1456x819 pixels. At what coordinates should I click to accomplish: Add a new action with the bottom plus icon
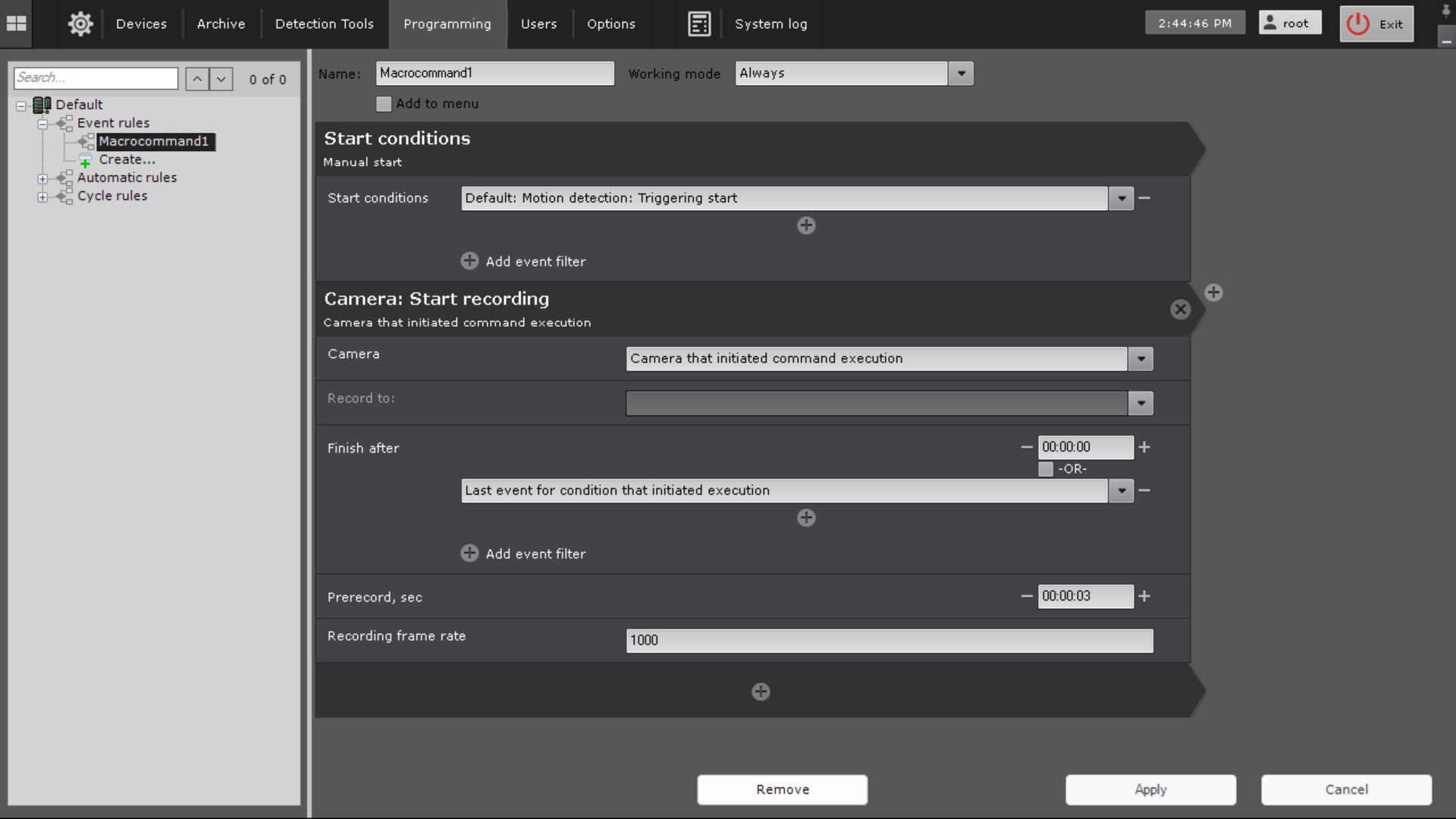(x=761, y=692)
